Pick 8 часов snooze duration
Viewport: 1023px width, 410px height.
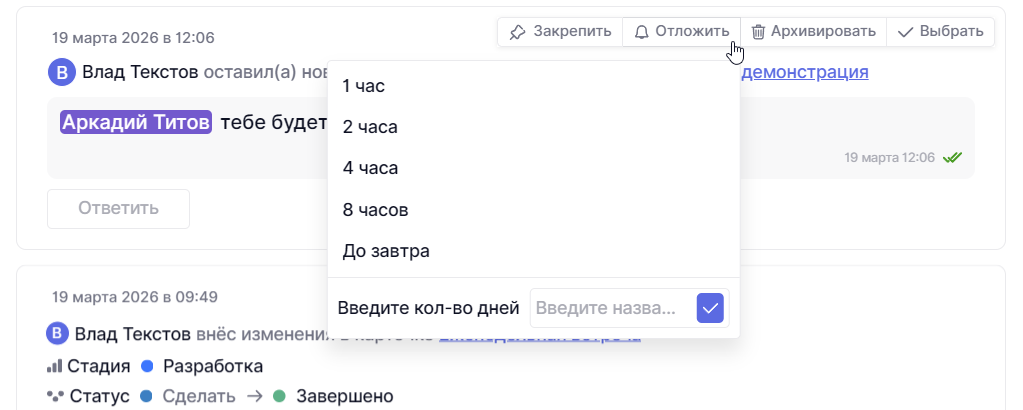(375, 210)
